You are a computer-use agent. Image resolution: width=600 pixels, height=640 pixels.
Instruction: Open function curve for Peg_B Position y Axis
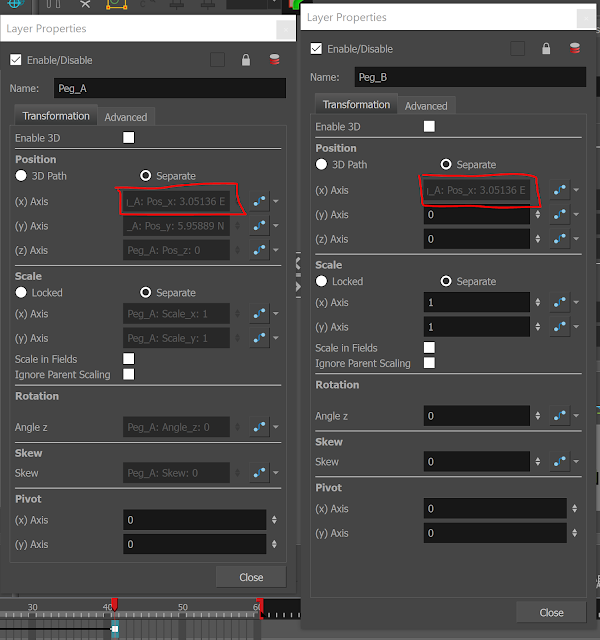[x=560, y=214]
